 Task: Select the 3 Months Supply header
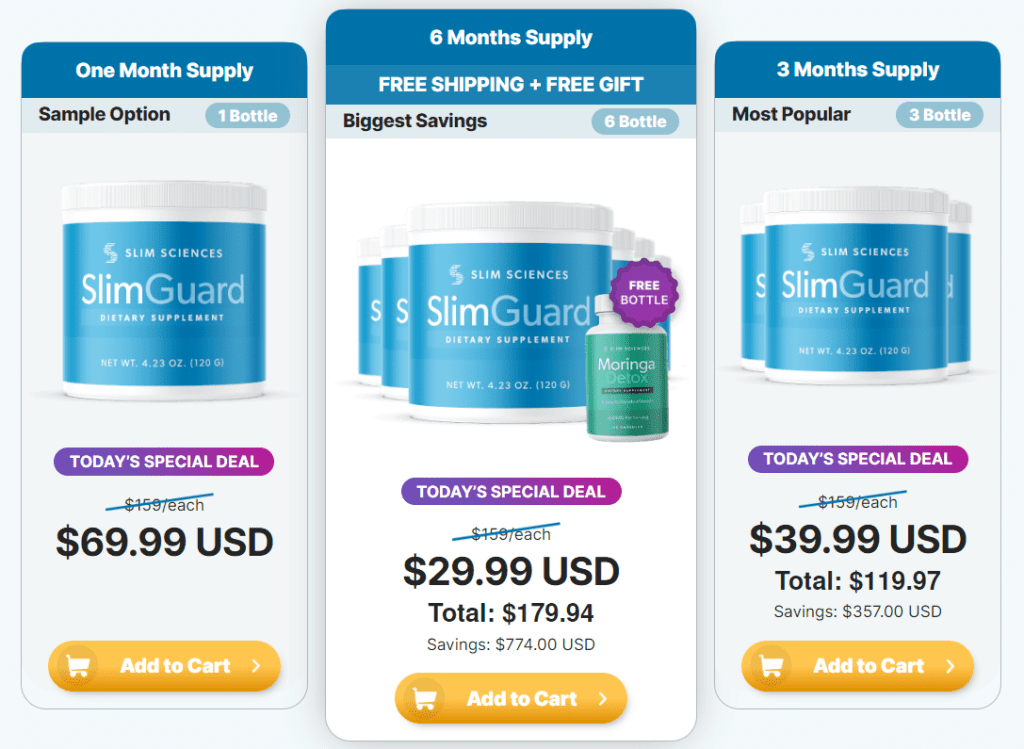tap(857, 69)
